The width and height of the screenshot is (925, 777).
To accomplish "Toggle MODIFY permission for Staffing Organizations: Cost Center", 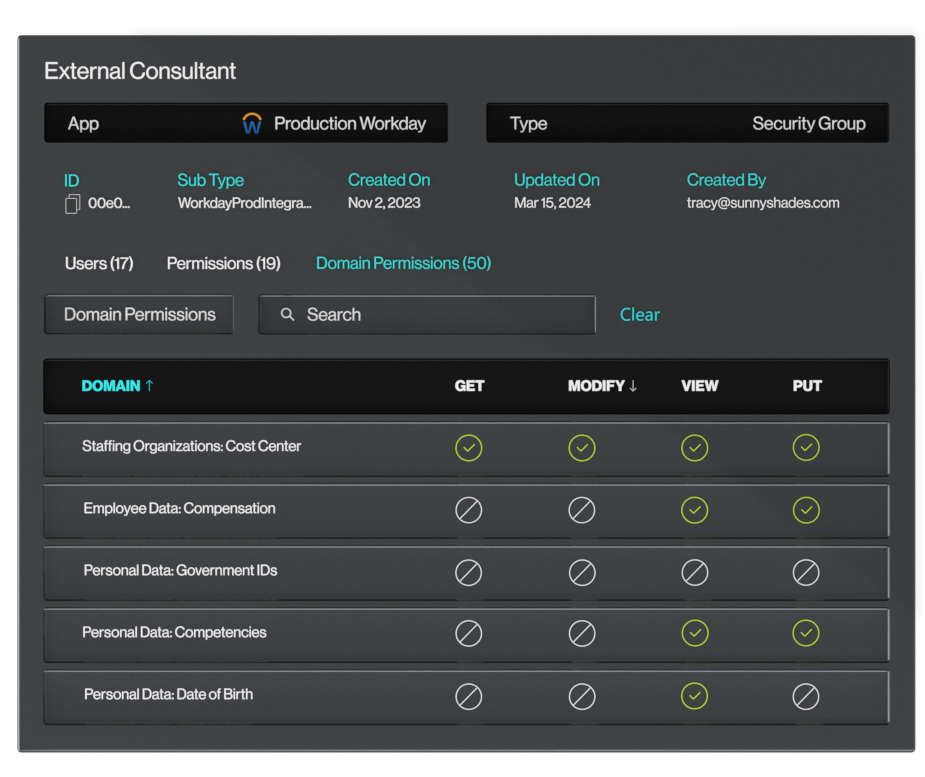I will pyautogui.click(x=581, y=448).
